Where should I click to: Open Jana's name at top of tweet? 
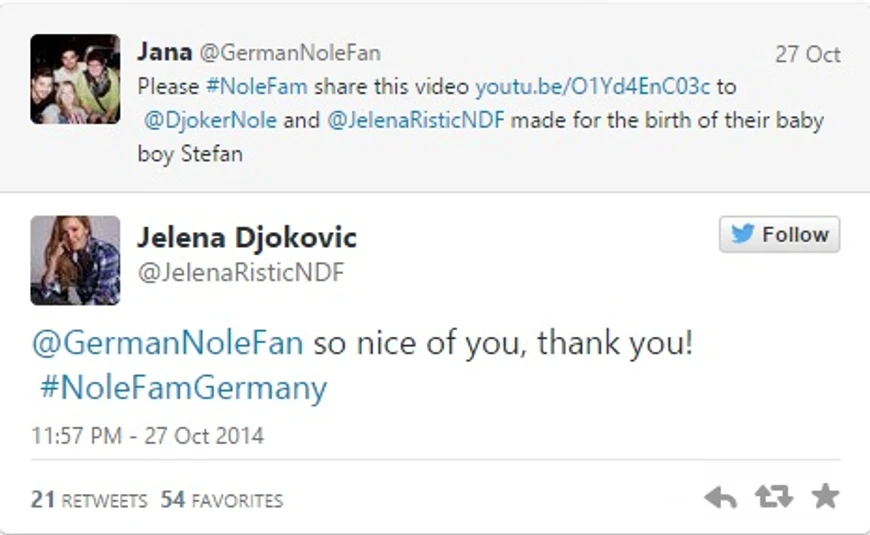point(165,52)
